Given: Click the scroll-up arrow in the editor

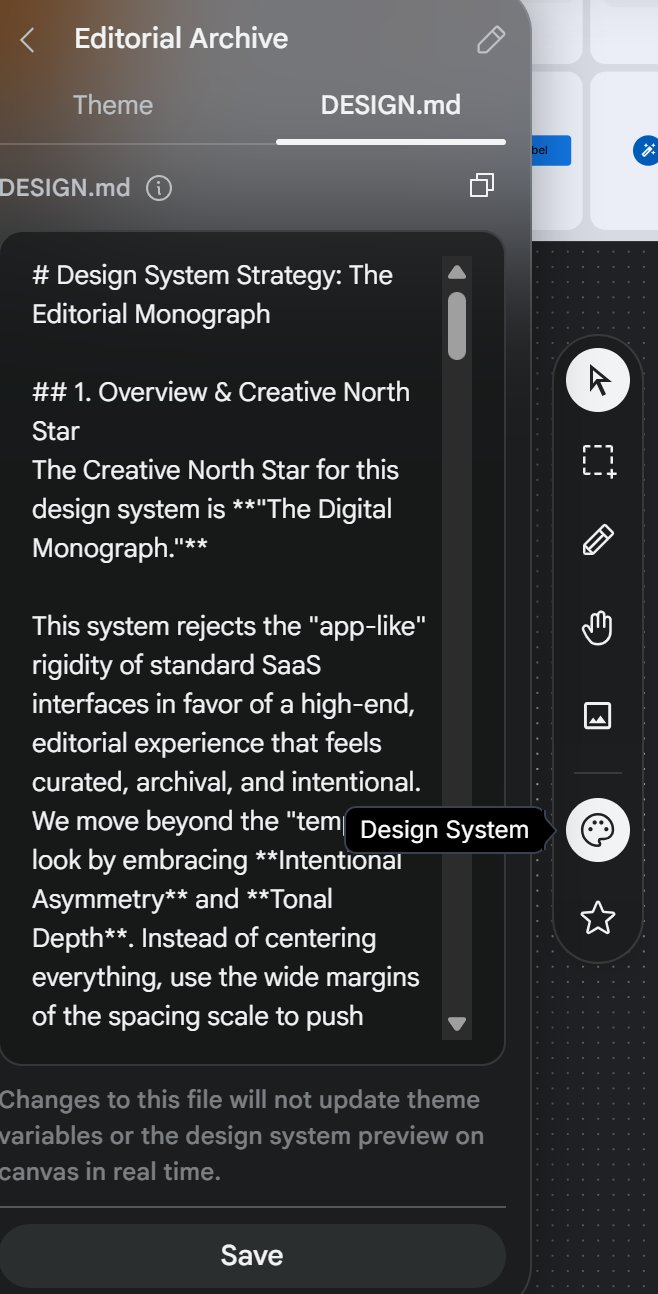Looking at the screenshot, I should 457,272.
